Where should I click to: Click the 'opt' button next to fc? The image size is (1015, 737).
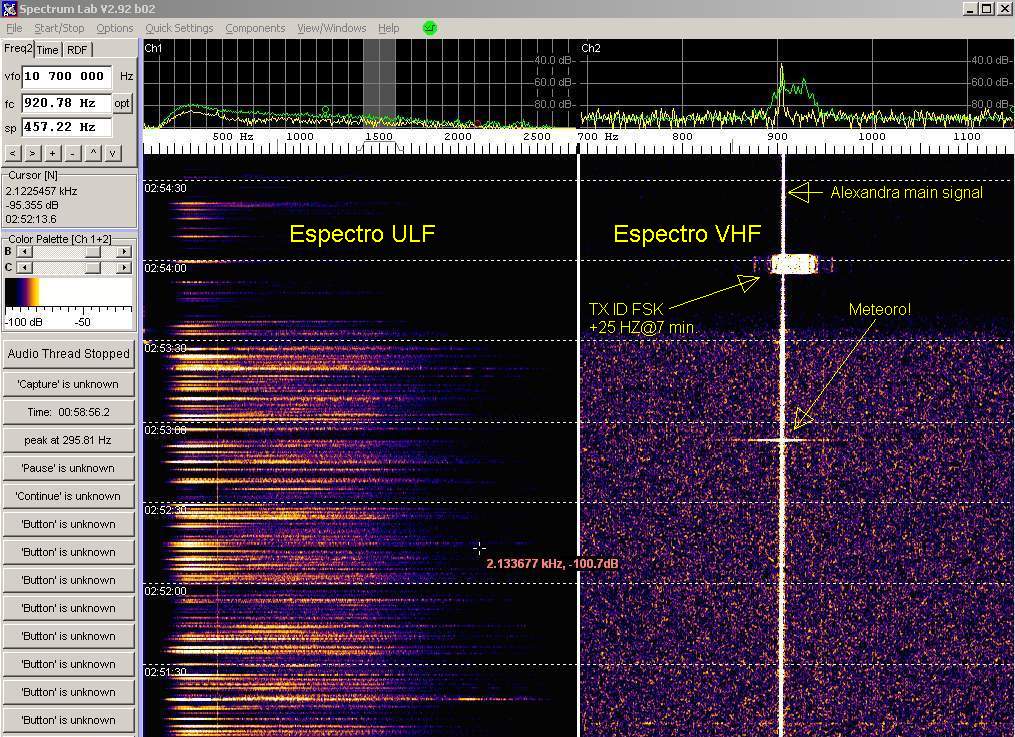(x=122, y=103)
